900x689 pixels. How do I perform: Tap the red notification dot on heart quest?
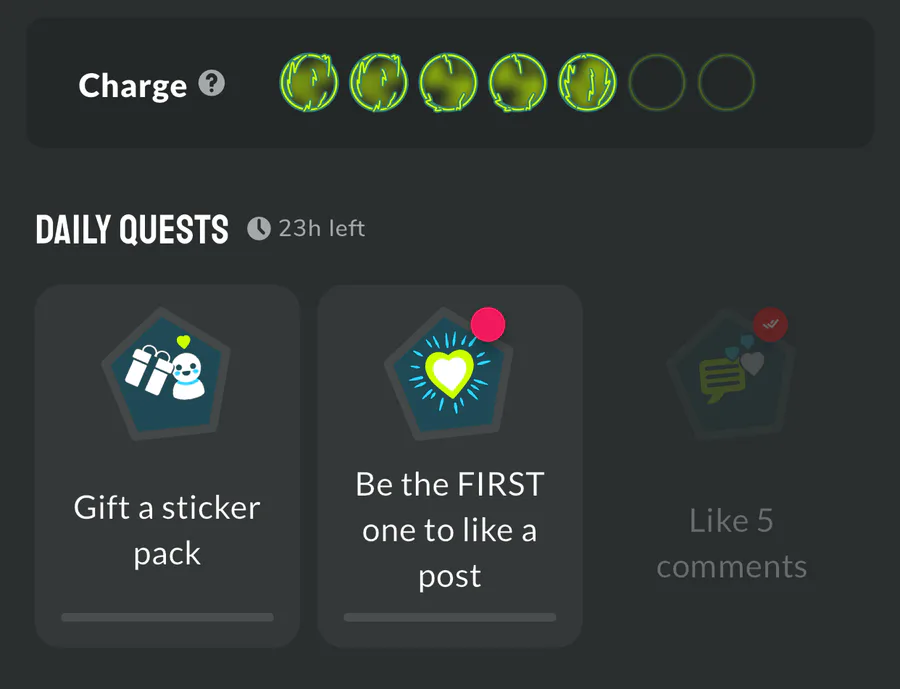pyautogui.click(x=488, y=325)
